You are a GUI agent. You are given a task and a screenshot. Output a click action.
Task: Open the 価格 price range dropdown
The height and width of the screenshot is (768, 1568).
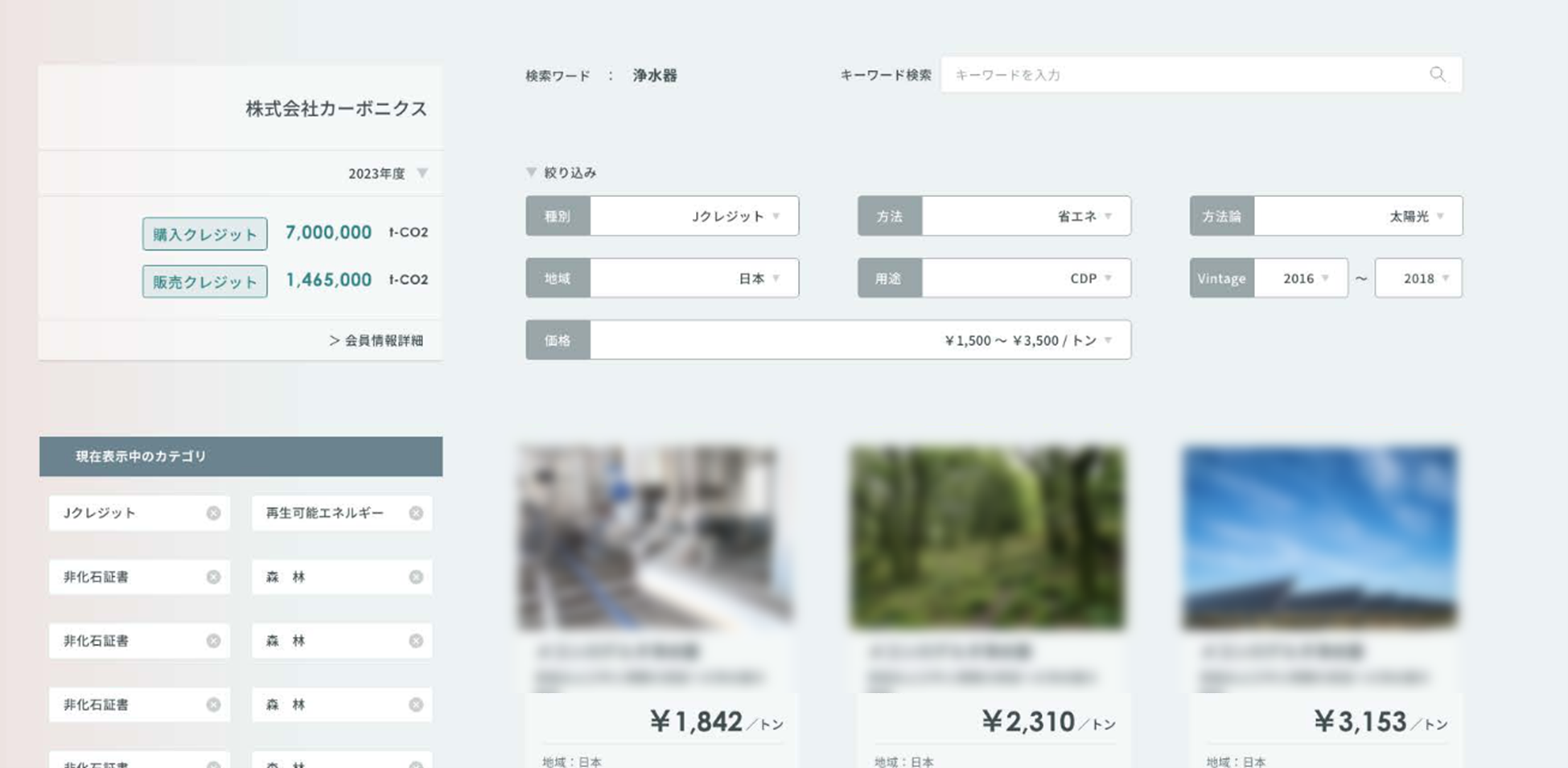[860, 340]
